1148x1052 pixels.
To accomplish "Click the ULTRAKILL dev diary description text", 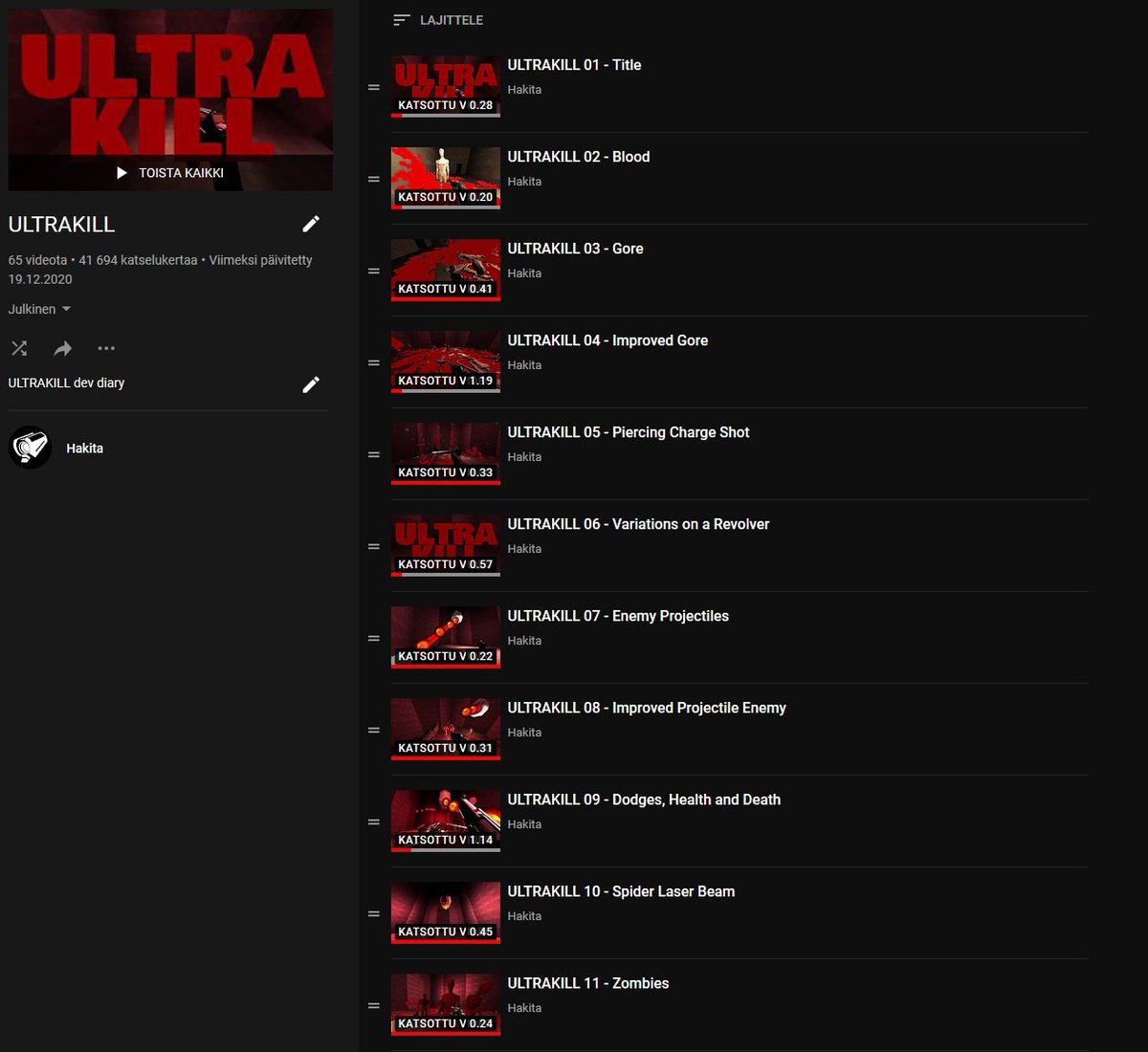I will (x=66, y=383).
